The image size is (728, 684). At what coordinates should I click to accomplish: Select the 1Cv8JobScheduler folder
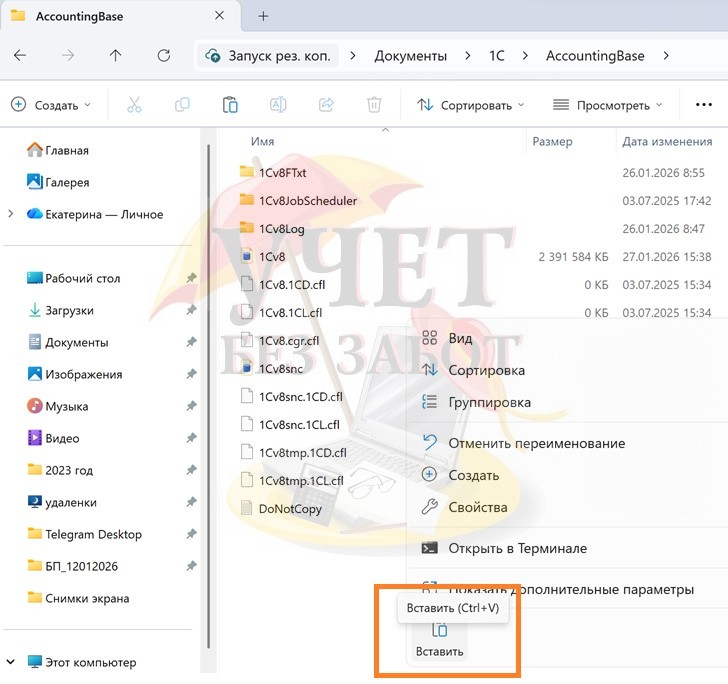point(307,200)
